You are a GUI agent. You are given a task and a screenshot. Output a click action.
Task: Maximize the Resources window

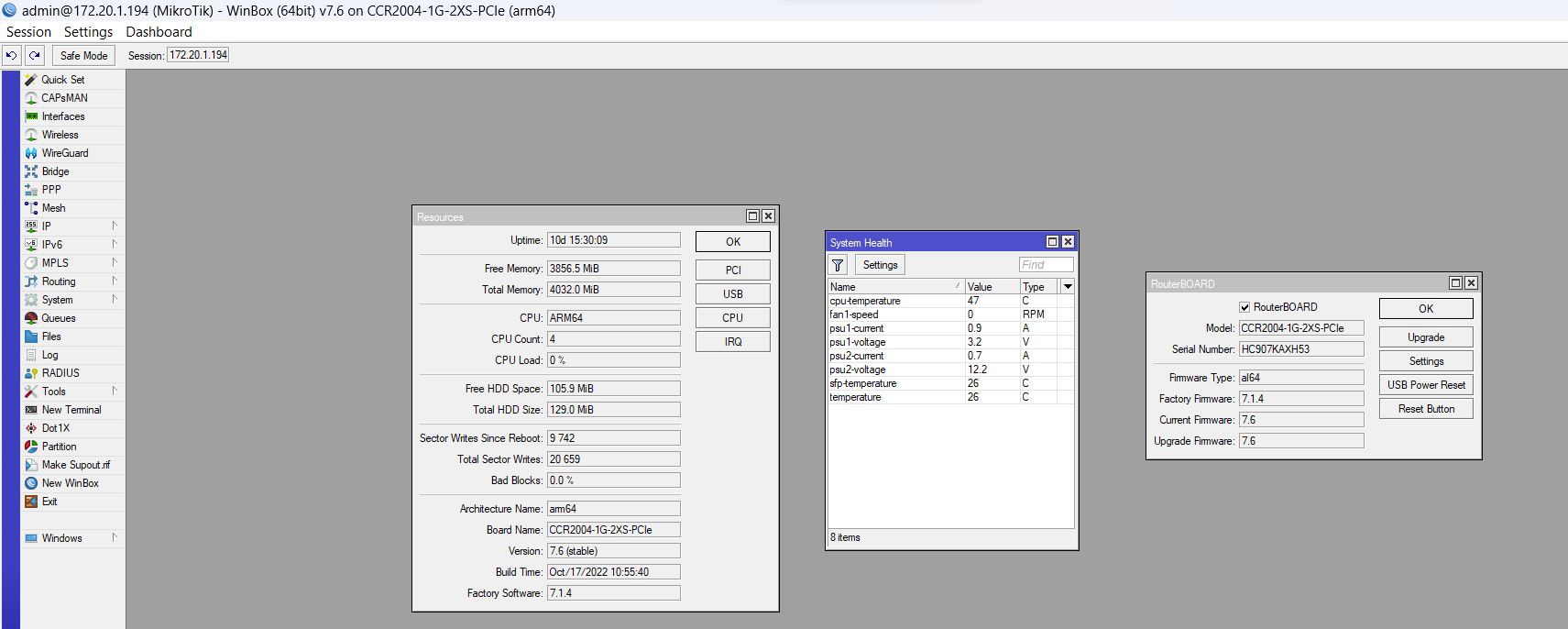coord(753,216)
